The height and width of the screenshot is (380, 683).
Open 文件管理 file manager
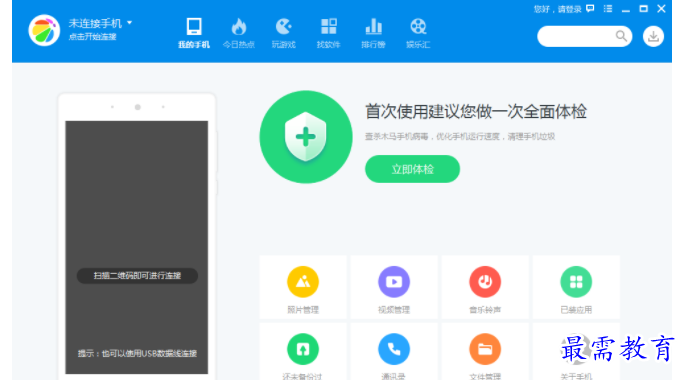tap(485, 352)
